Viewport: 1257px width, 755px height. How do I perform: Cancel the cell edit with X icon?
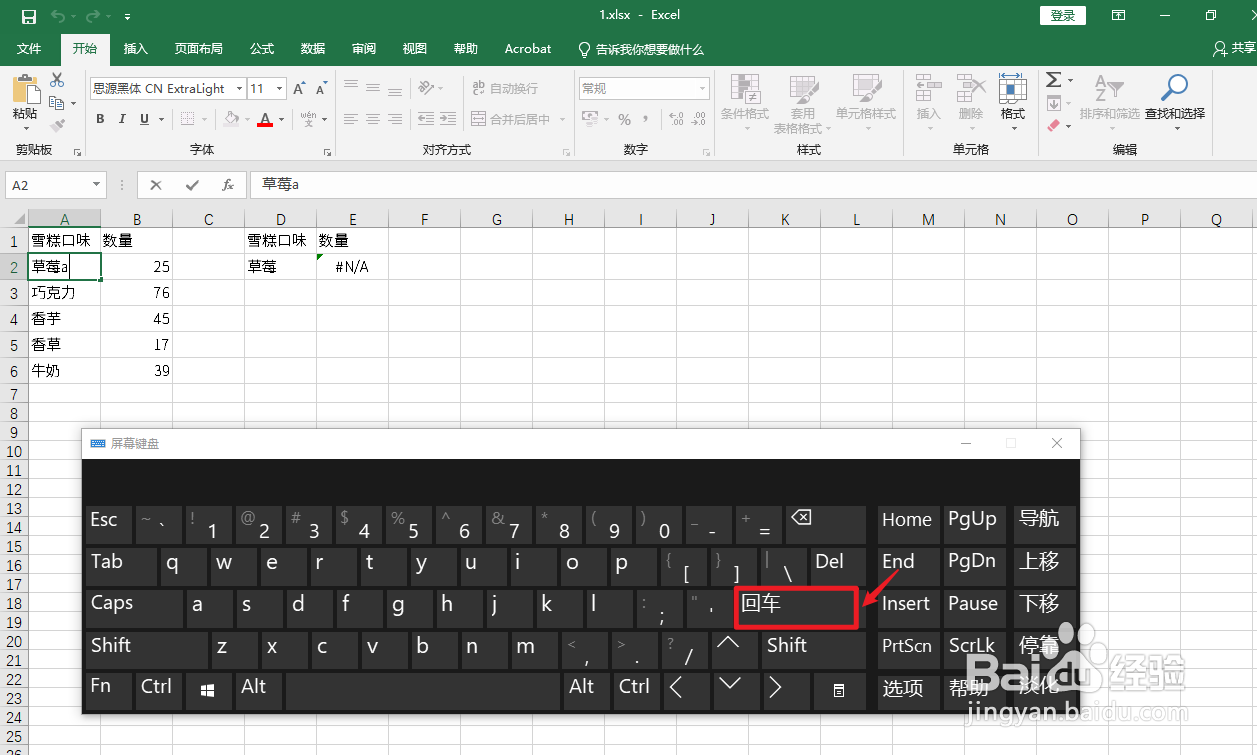click(x=155, y=185)
